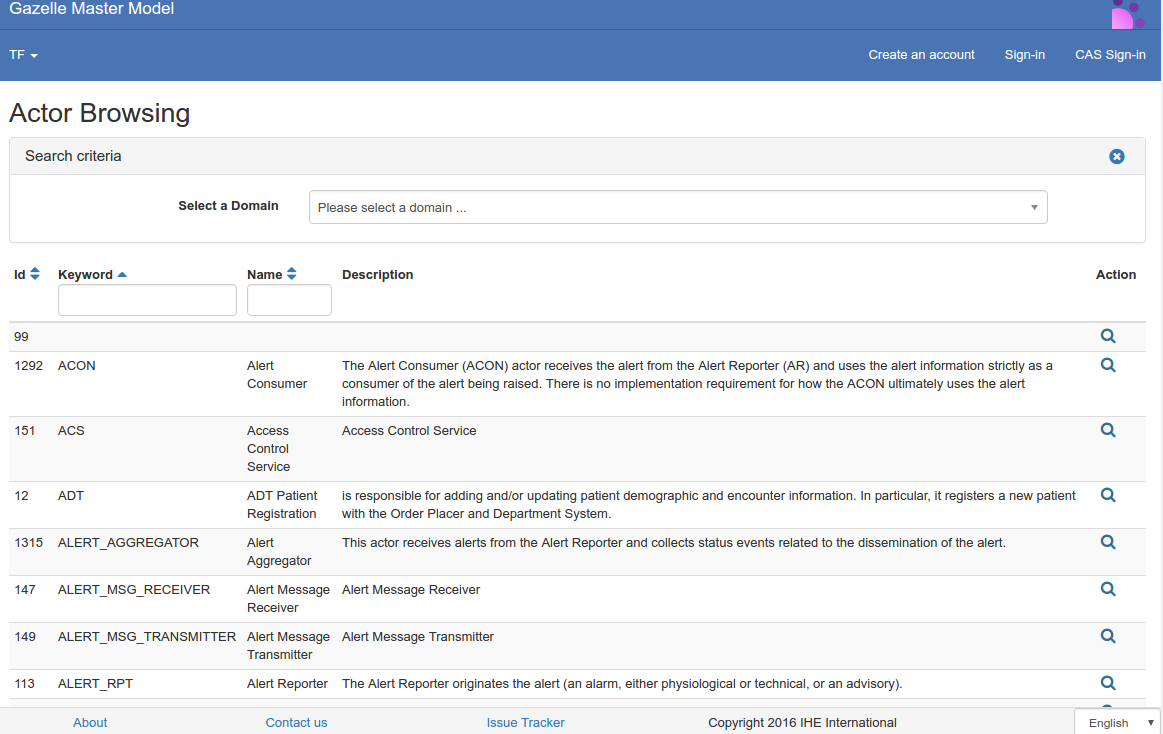Click magnifier icon for ADT Patient Registration
Screen dimensions: 1163x734
(x=1107, y=495)
